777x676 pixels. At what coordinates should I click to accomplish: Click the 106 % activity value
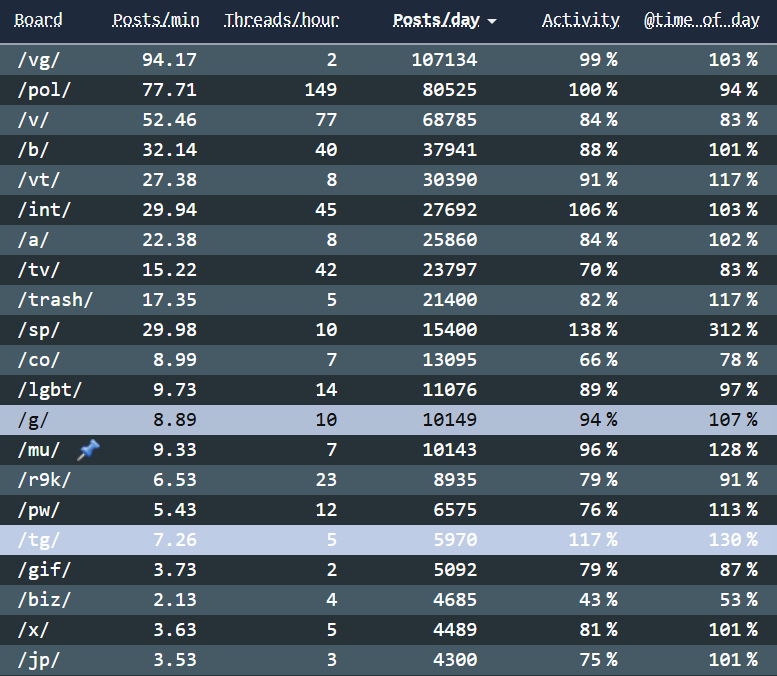click(593, 210)
